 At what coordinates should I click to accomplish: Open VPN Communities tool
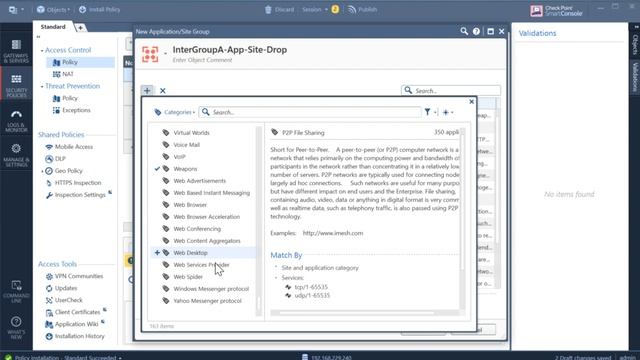(74, 276)
